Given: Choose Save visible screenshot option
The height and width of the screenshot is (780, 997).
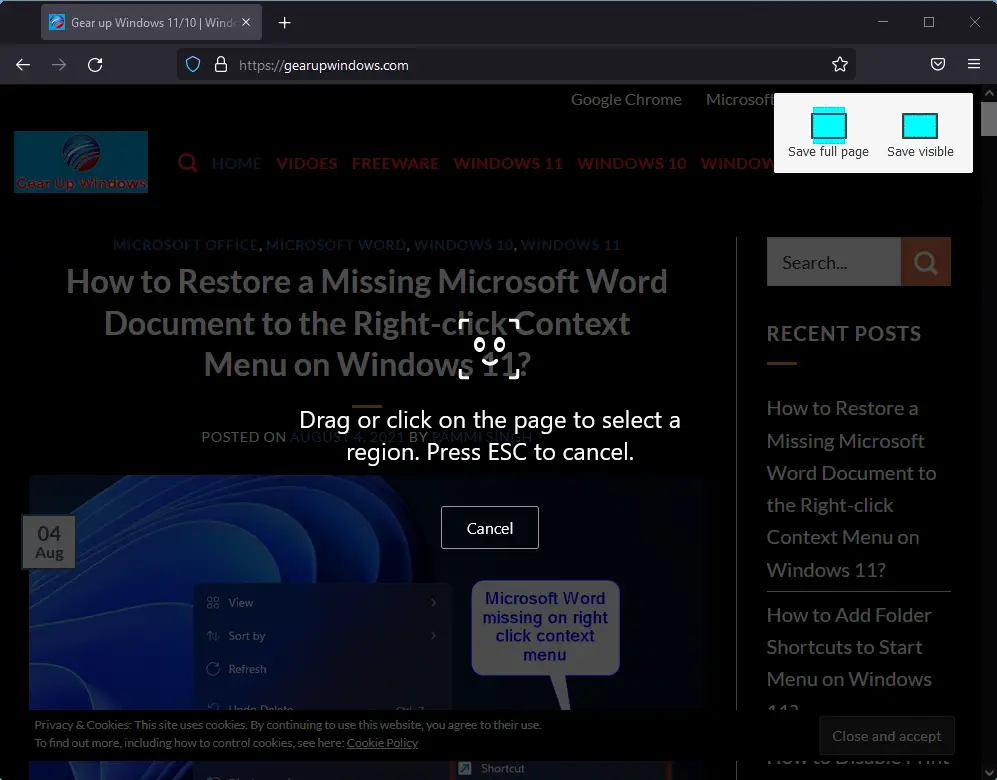Looking at the screenshot, I should [x=920, y=135].
